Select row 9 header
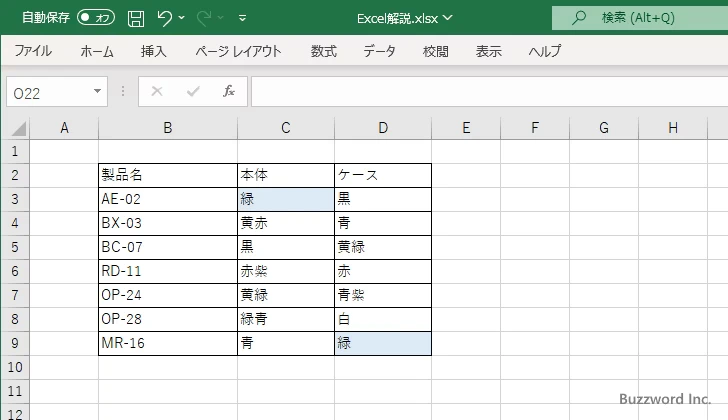The image size is (728, 420). 15,343
